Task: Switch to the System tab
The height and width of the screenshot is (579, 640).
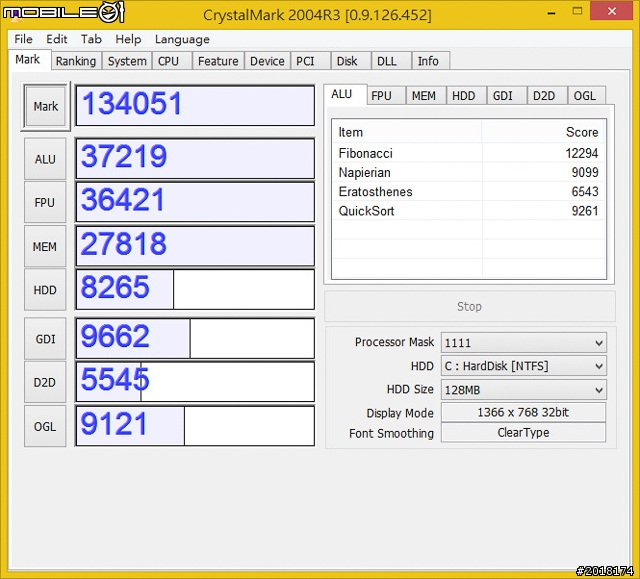Action: coord(127,61)
